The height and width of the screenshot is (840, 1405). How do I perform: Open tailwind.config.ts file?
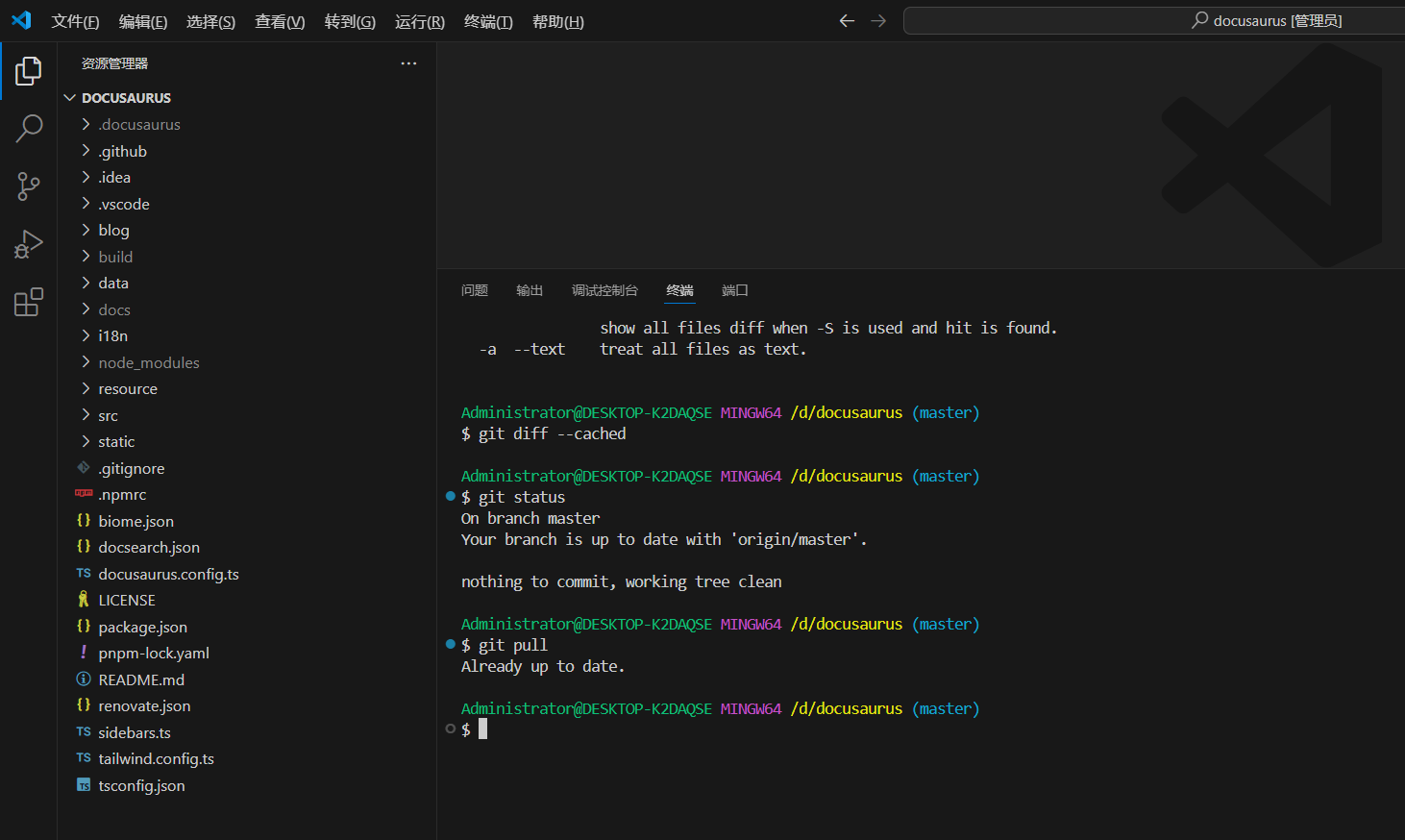156,758
